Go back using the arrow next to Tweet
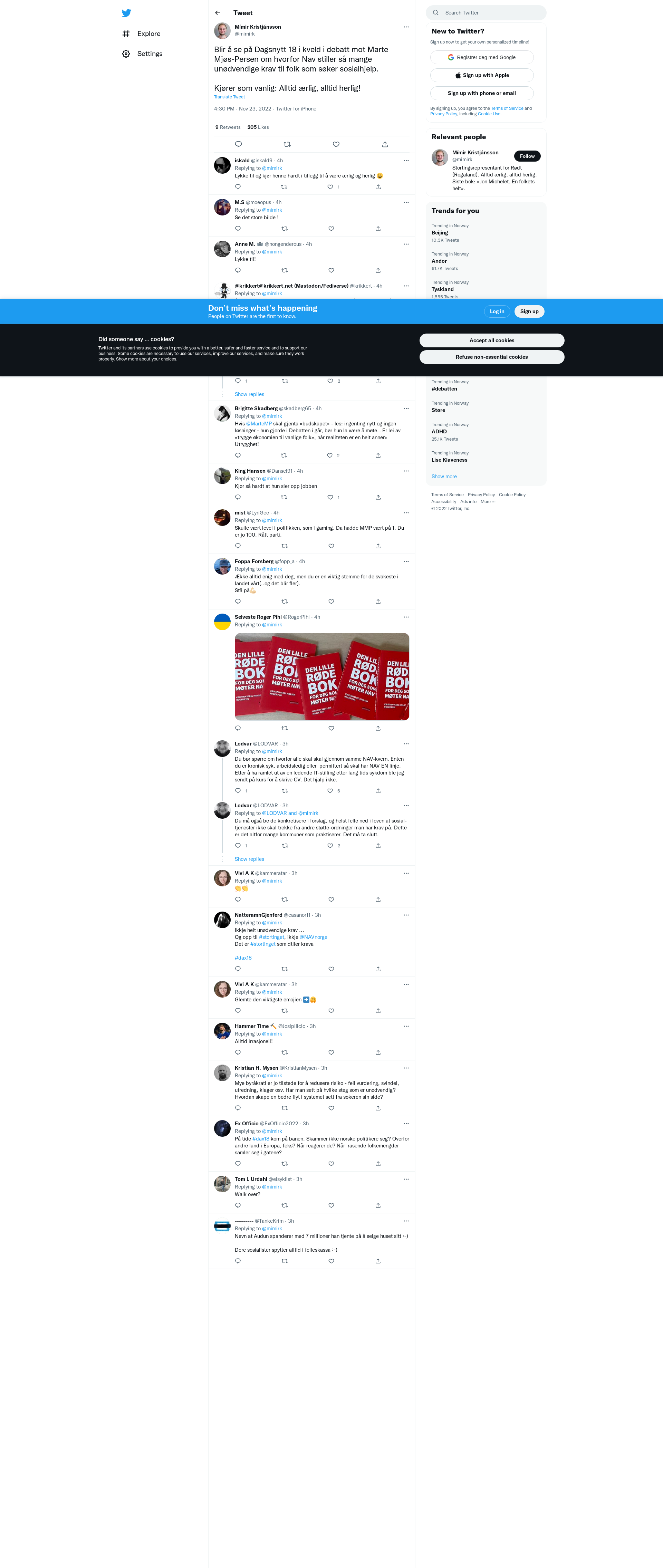663x1568 pixels. click(x=217, y=13)
